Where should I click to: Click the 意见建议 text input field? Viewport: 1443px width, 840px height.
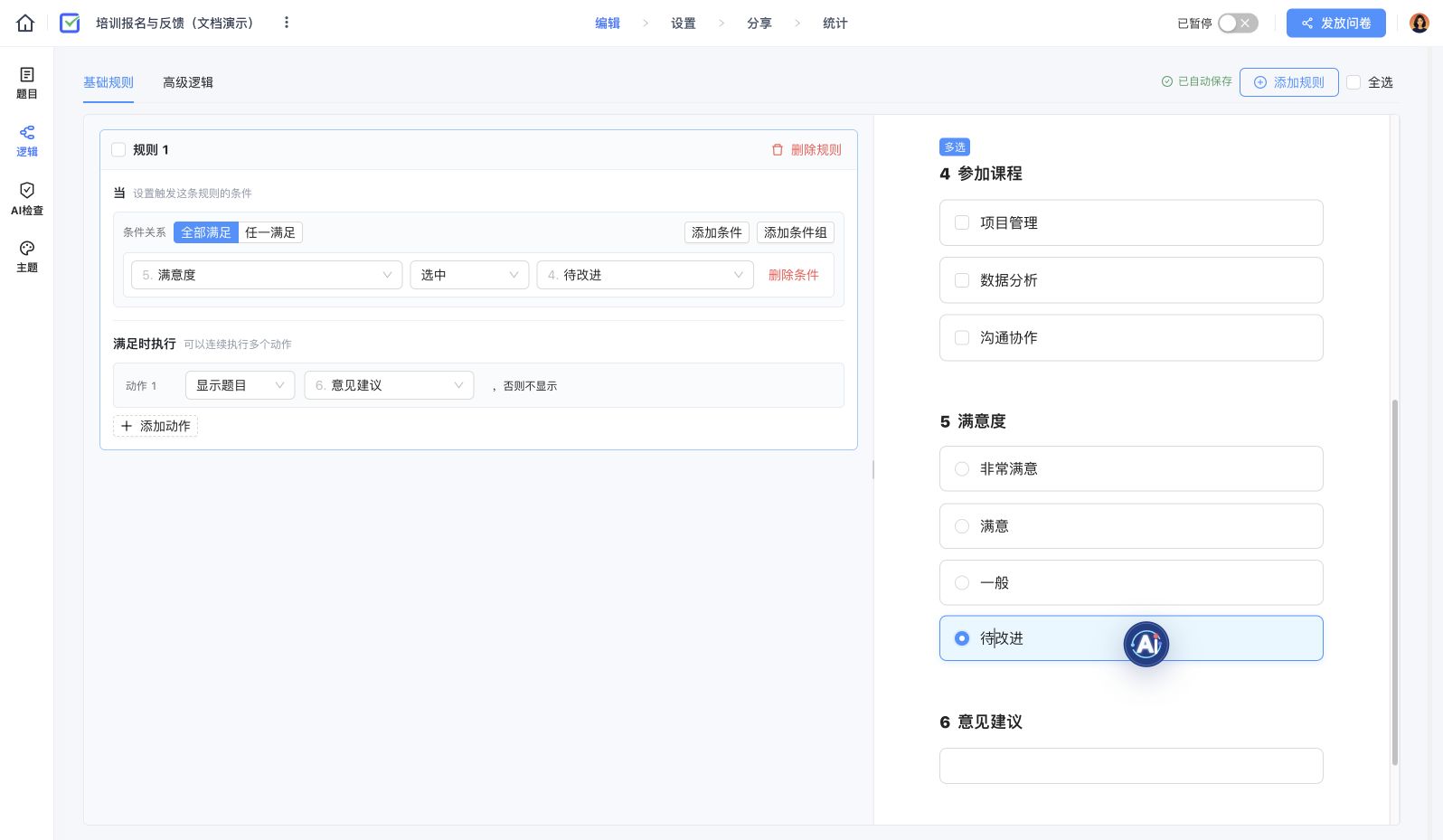(x=1131, y=766)
